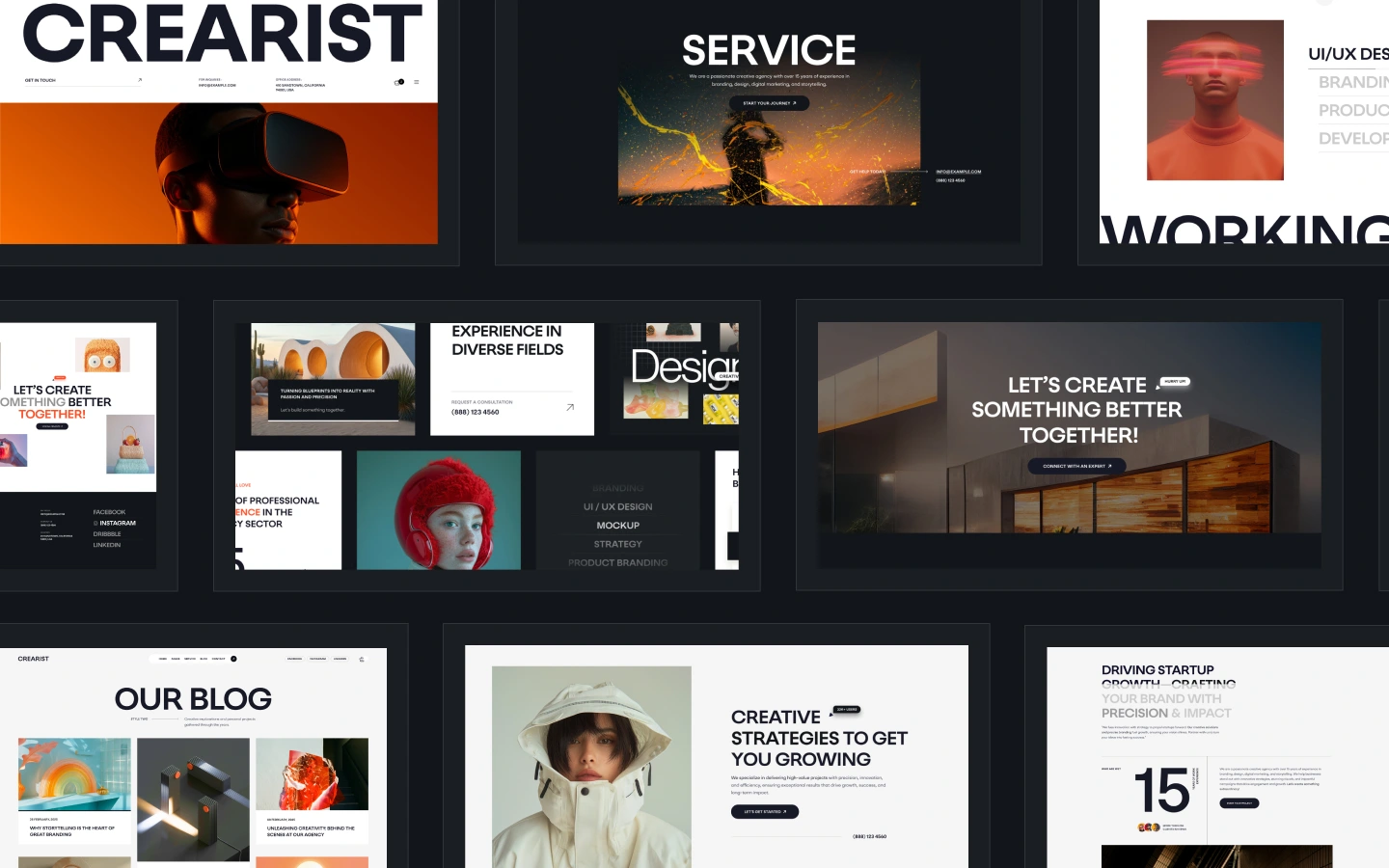Image resolution: width=1389 pixels, height=868 pixels.
Task: Click the fruit basket bag image
Action: point(130,444)
